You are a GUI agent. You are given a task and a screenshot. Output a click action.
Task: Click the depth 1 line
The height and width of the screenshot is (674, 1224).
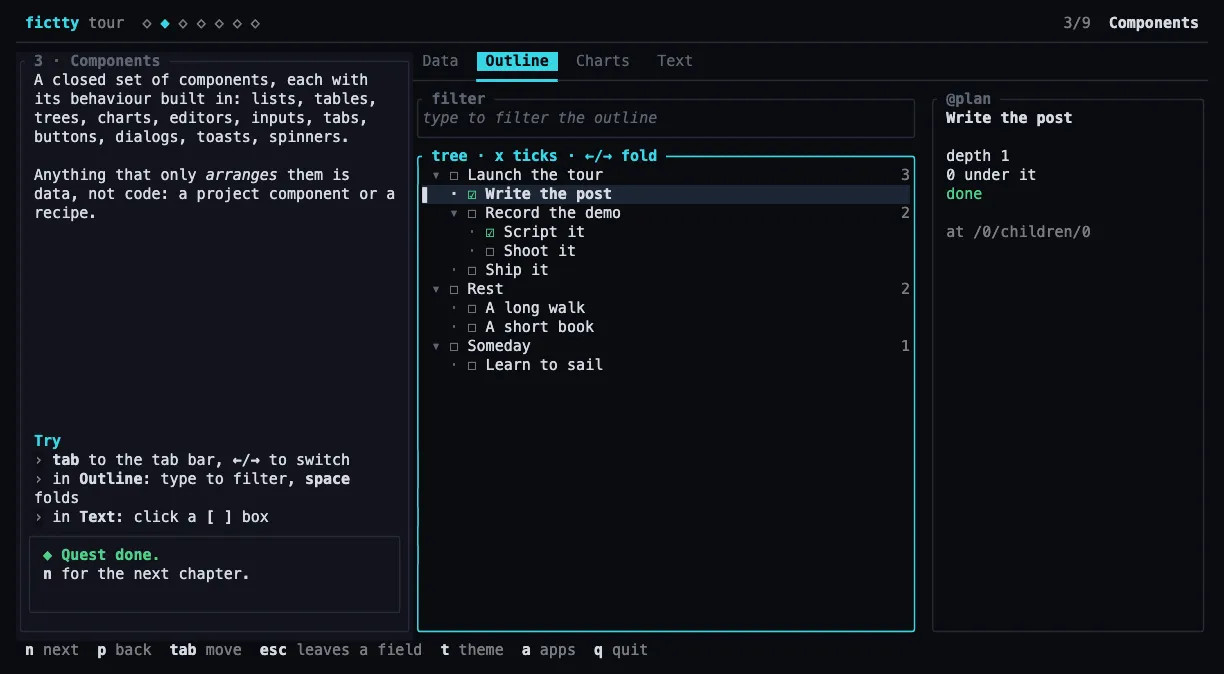(978, 156)
